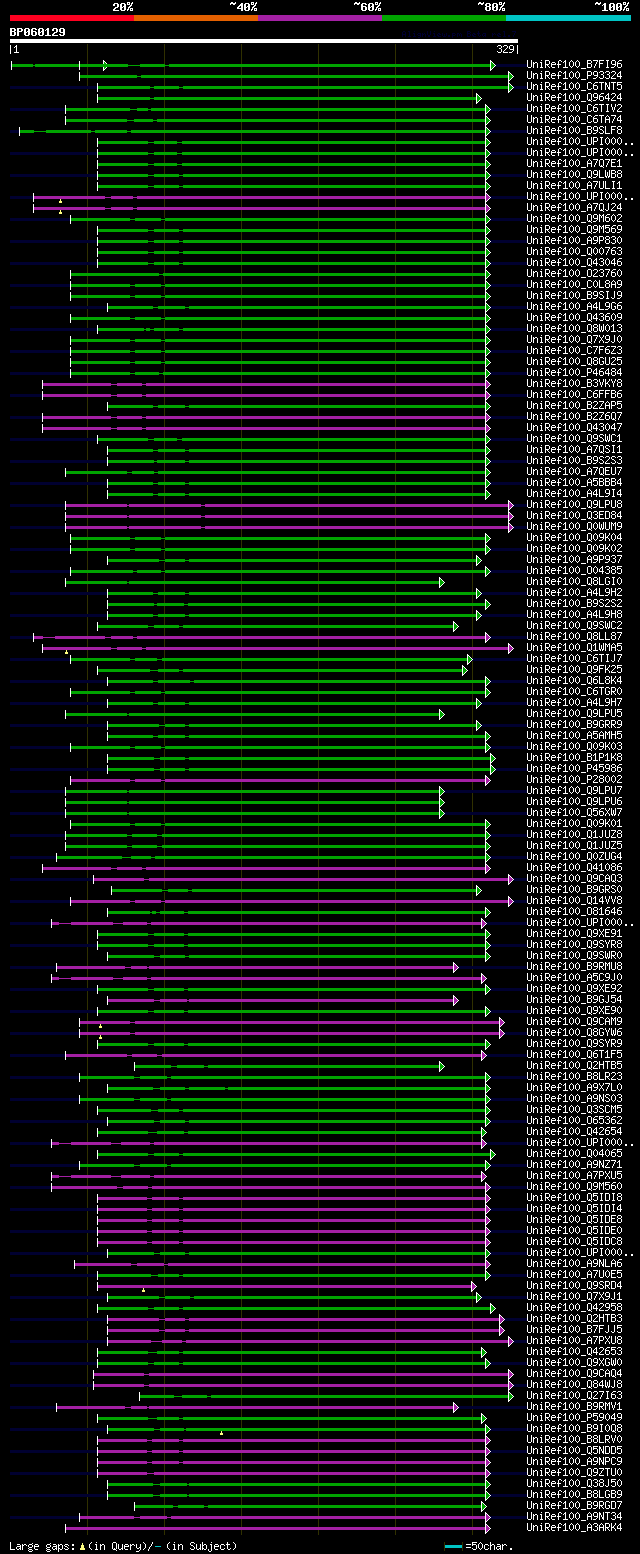Click the cyan ~100% identity color segment
This screenshot has width=640, height=1554.
point(568,17)
